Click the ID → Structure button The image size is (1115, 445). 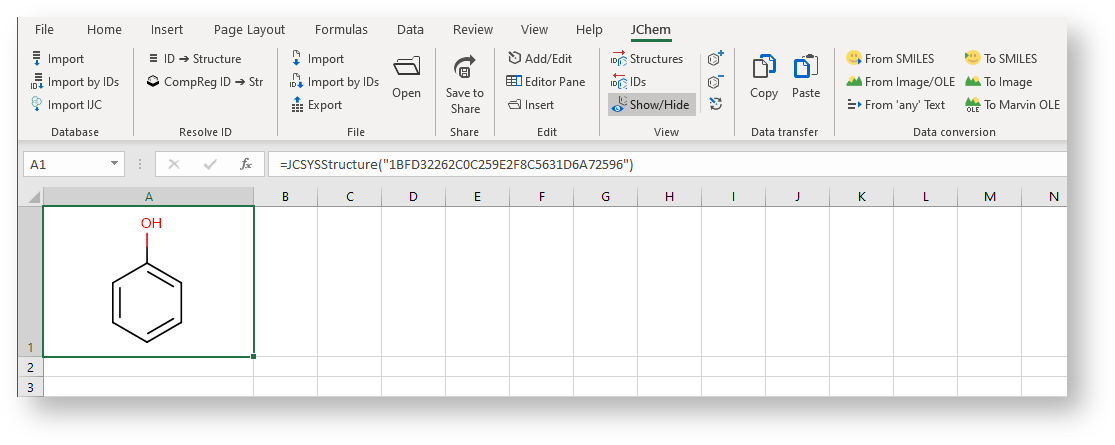pos(195,59)
